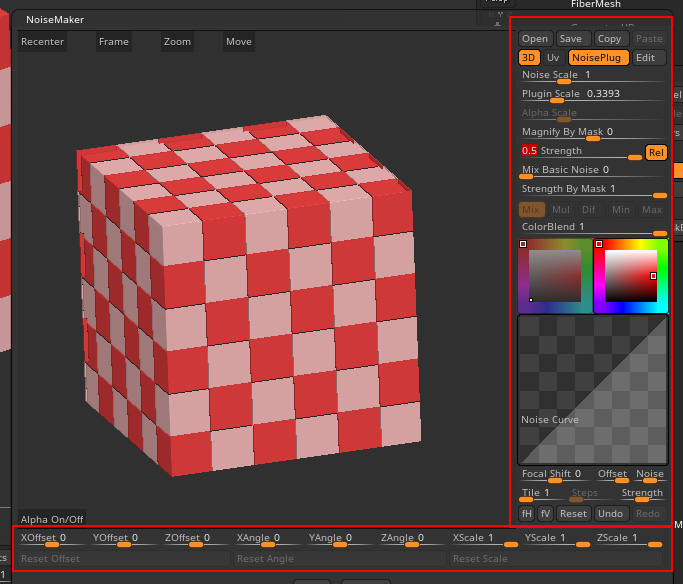Click the Zoom view control

click(177, 42)
